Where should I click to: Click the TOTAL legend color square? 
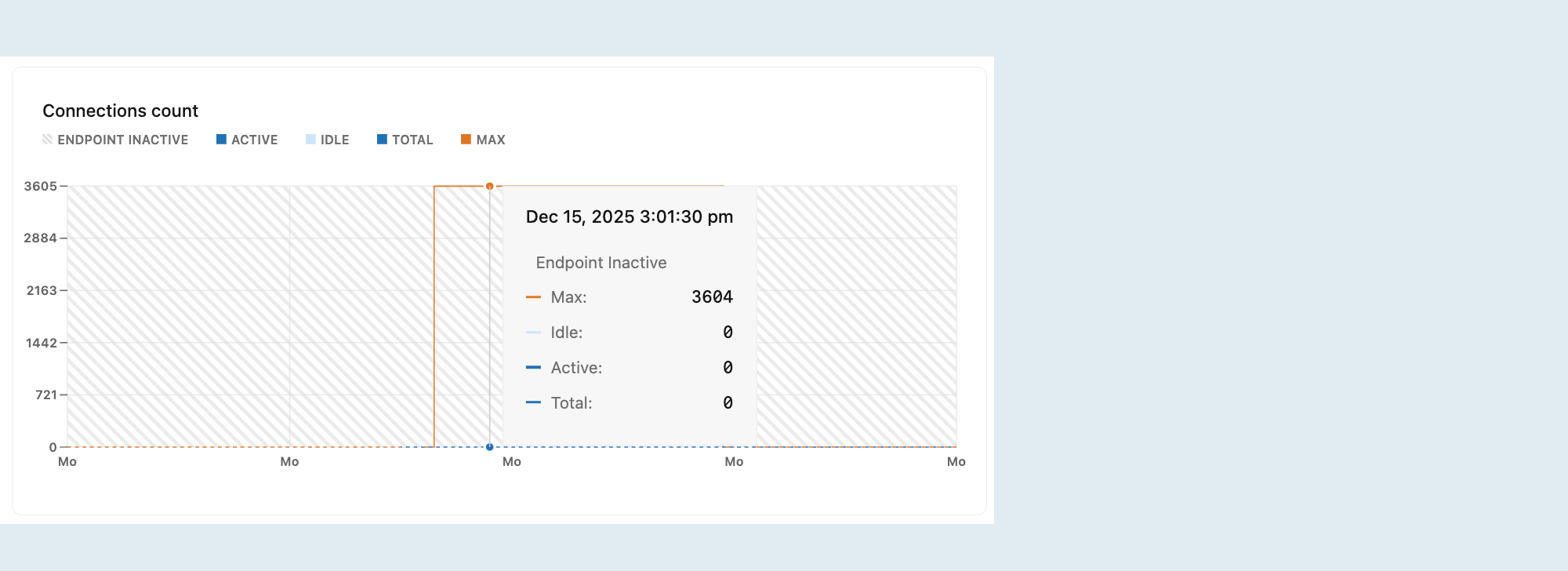point(382,139)
